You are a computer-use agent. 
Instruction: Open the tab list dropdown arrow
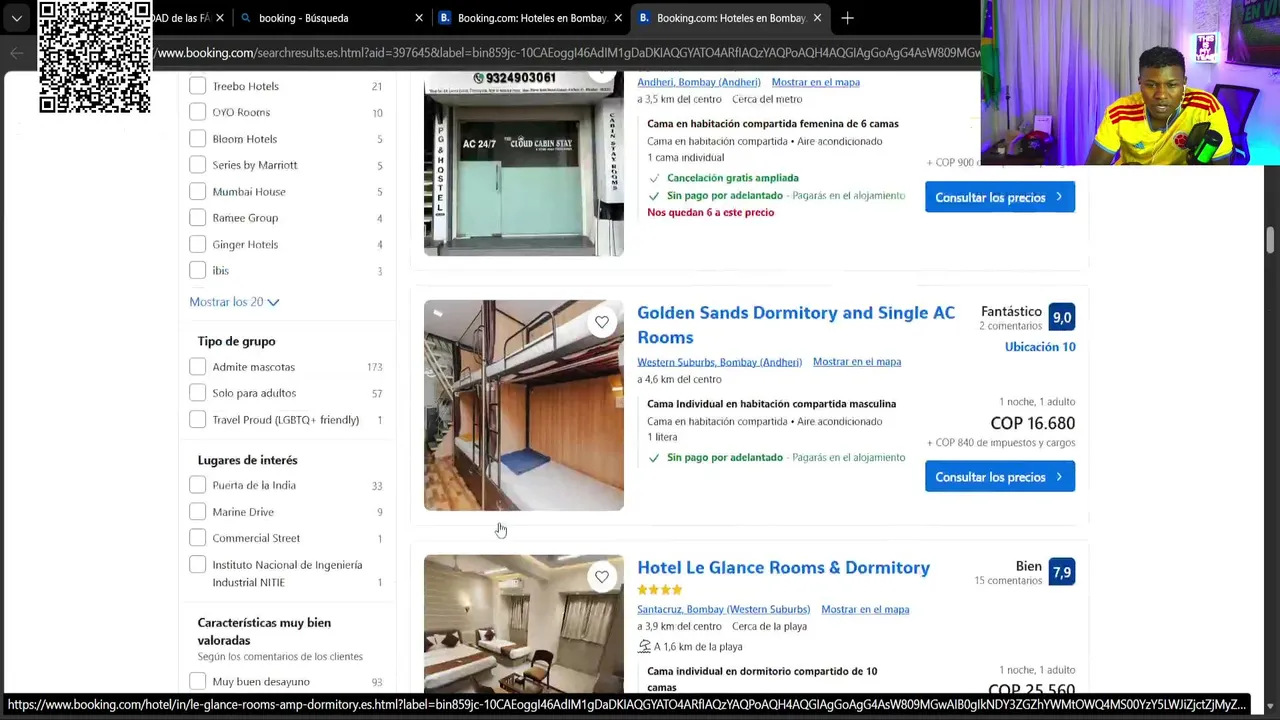click(x=17, y=18)
